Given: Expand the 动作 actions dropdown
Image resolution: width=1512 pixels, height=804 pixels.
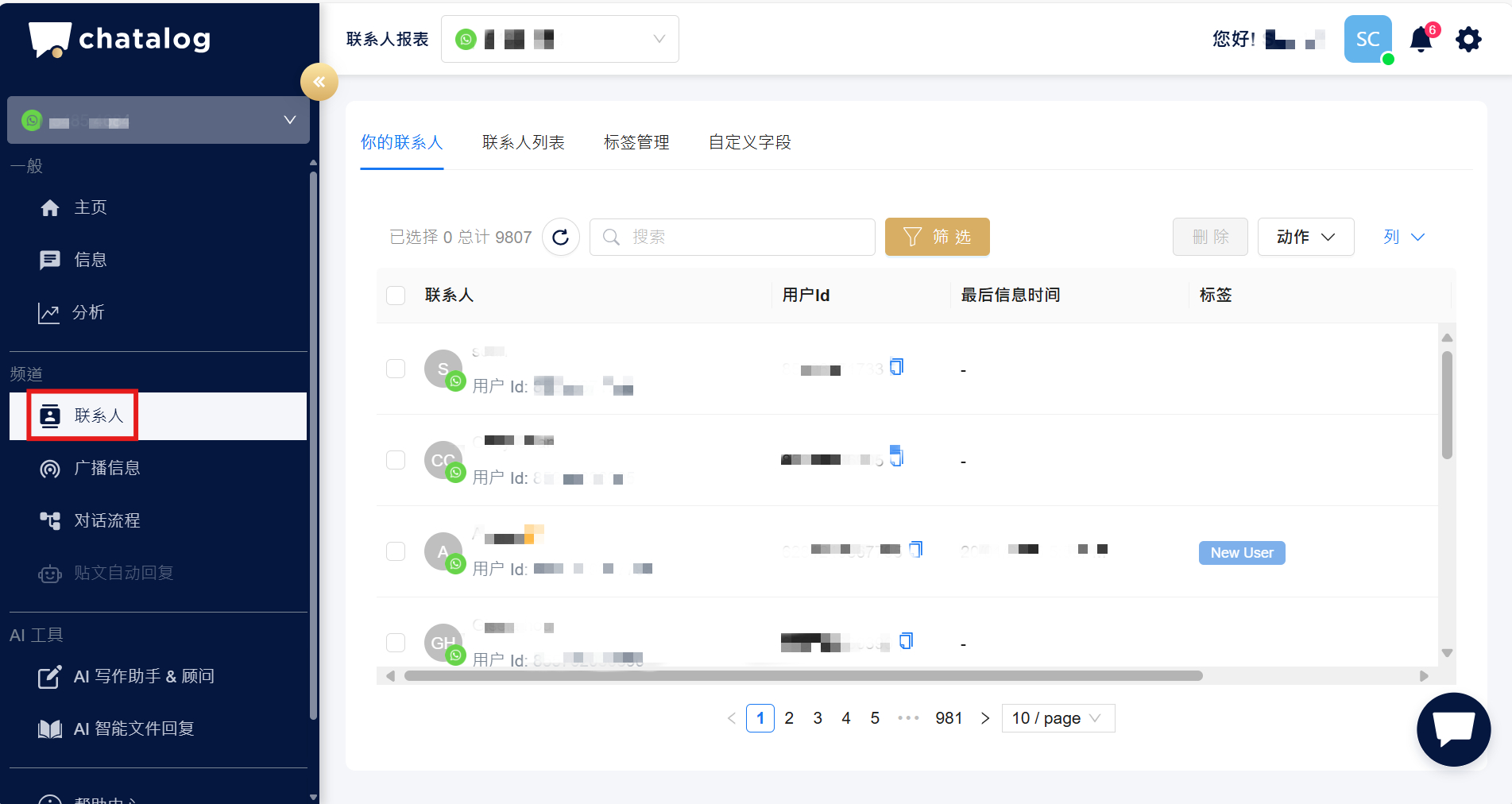Looking at the screenshot, I should coord(1305,237).
